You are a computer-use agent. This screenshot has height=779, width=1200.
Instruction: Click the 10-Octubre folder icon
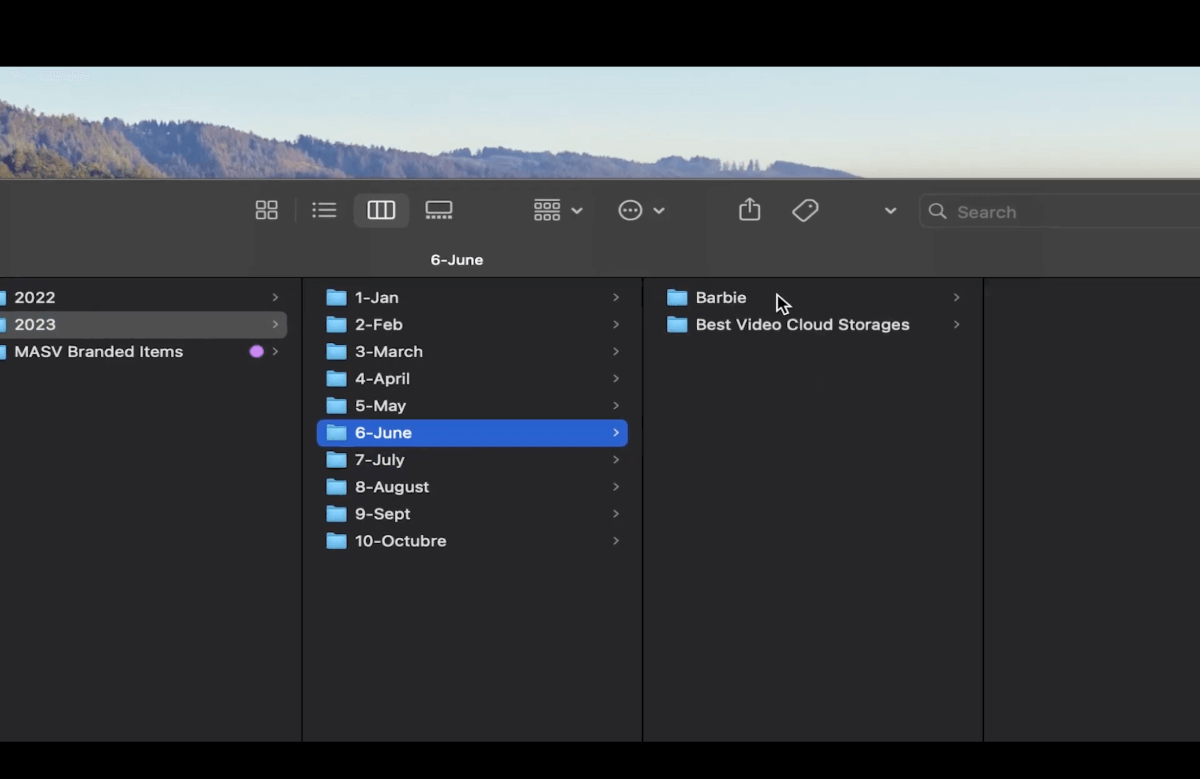point(337,541)
